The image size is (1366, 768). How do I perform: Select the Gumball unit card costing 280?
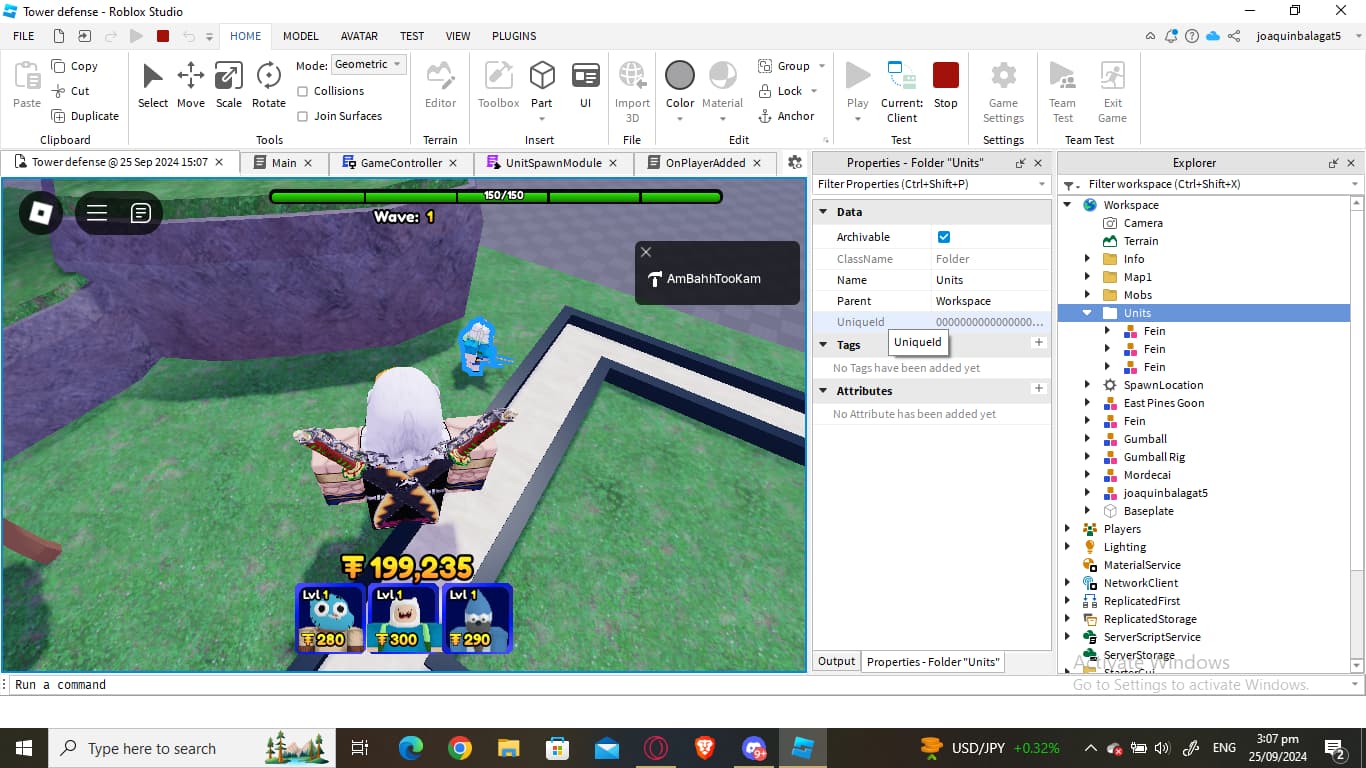pos(330,618)
